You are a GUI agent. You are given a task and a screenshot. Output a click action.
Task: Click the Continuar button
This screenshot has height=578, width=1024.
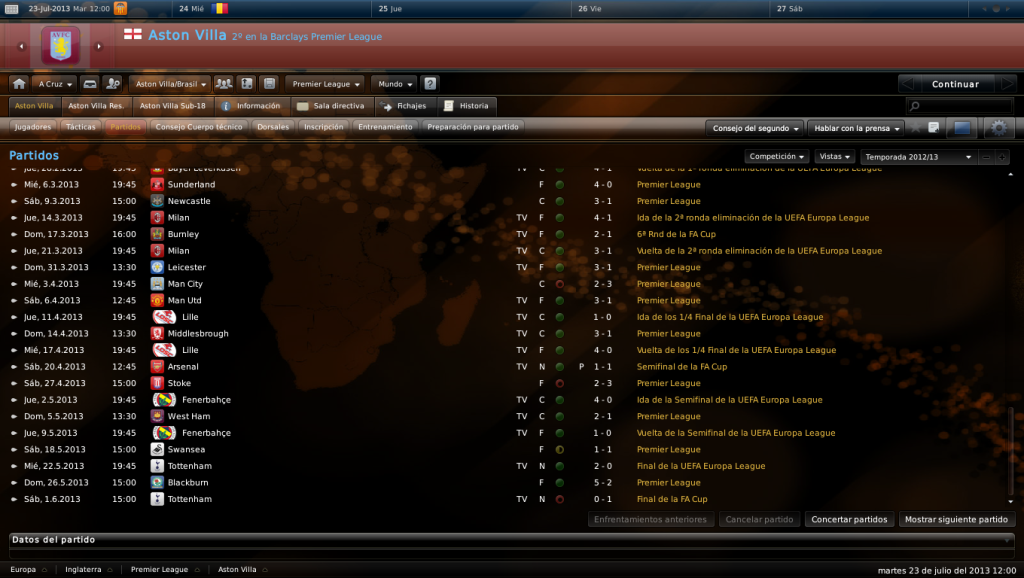(955, 84)
